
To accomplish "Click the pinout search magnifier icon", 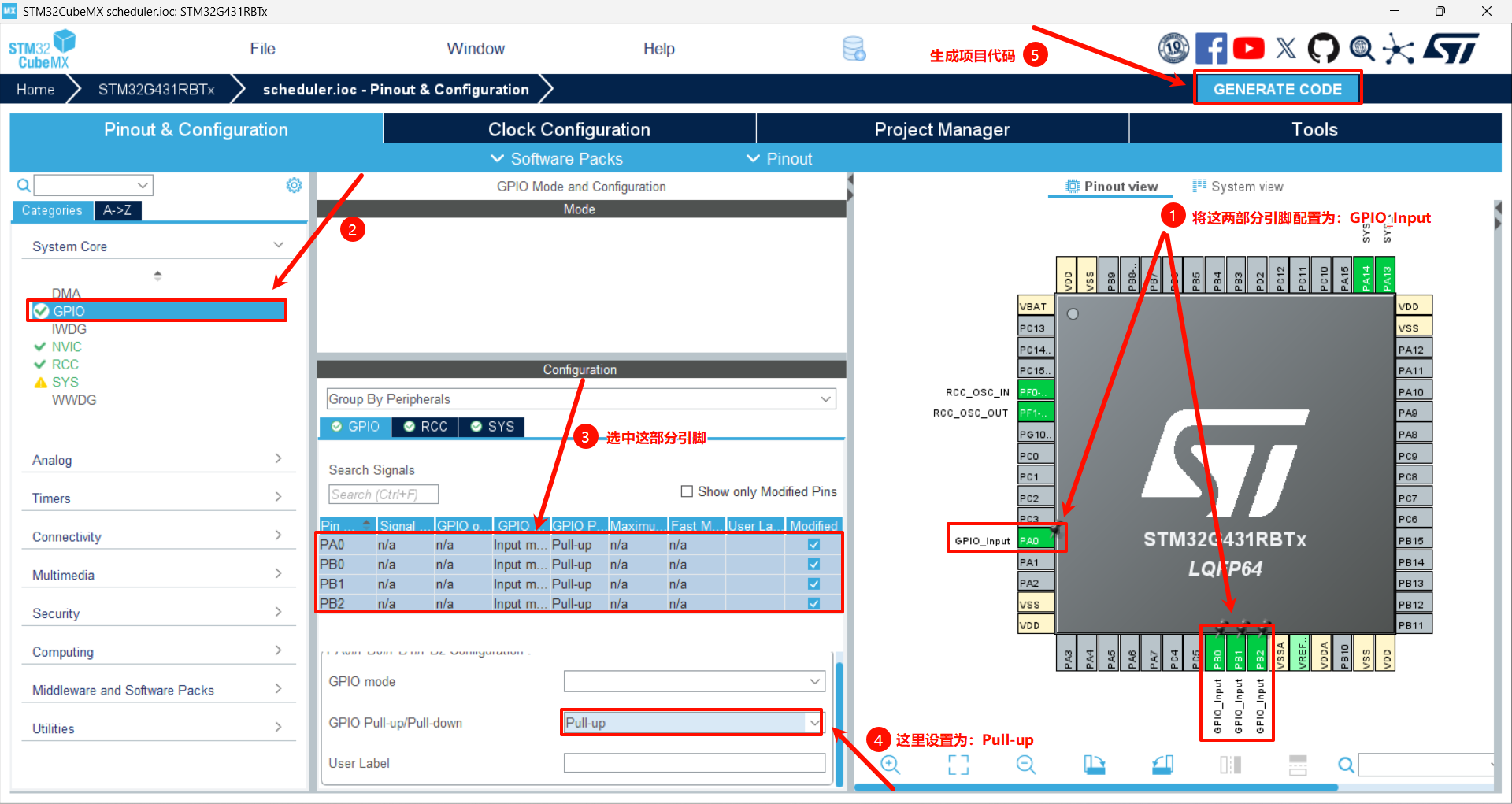I will pyautogui.click(x=1347, y=765).
